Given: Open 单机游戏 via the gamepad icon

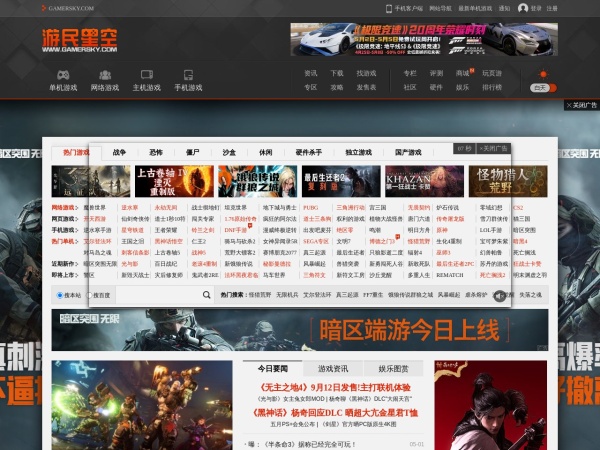Looking at the screenshot, I should coord(63,75).
